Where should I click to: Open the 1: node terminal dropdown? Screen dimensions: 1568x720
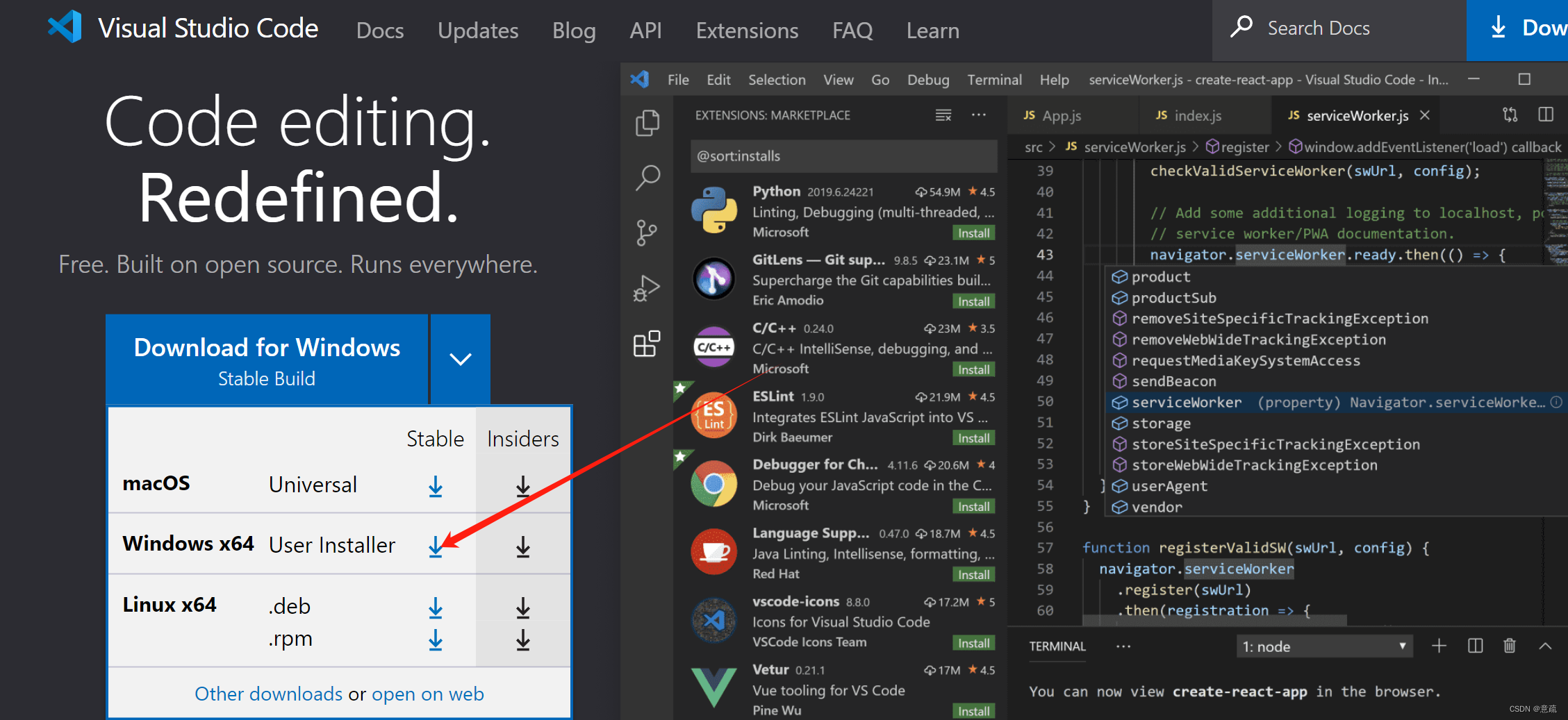[1324, 646]
